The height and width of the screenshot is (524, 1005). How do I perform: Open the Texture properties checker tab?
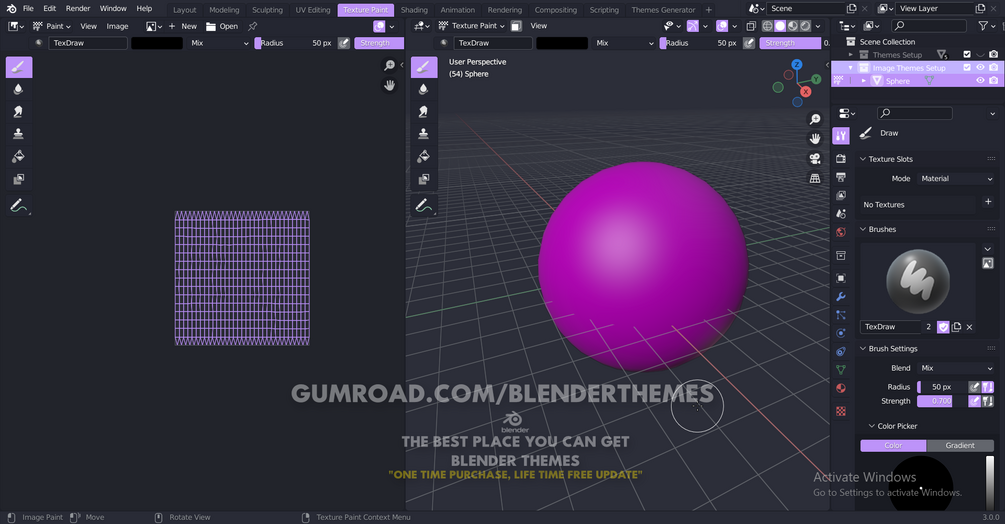click(841, 411)
